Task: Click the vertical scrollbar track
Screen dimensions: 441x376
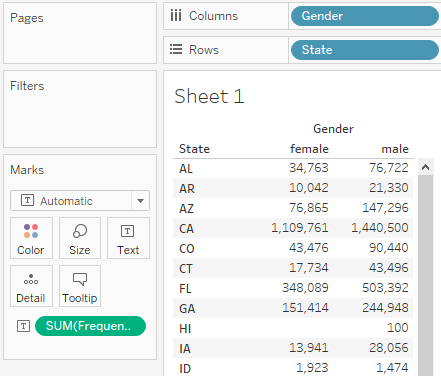Action: pos(425,275)
